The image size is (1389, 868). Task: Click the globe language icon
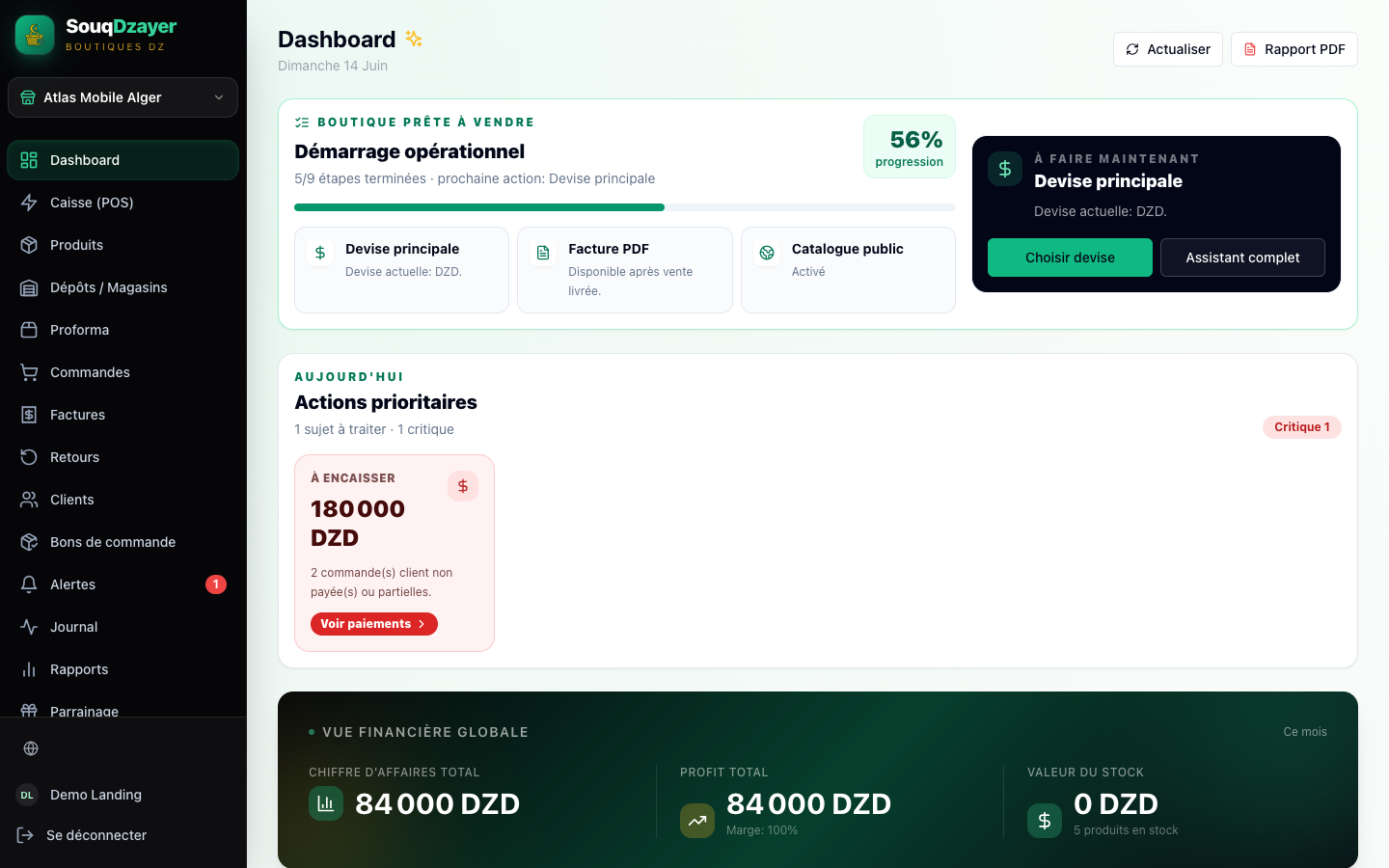pos(31,748)
